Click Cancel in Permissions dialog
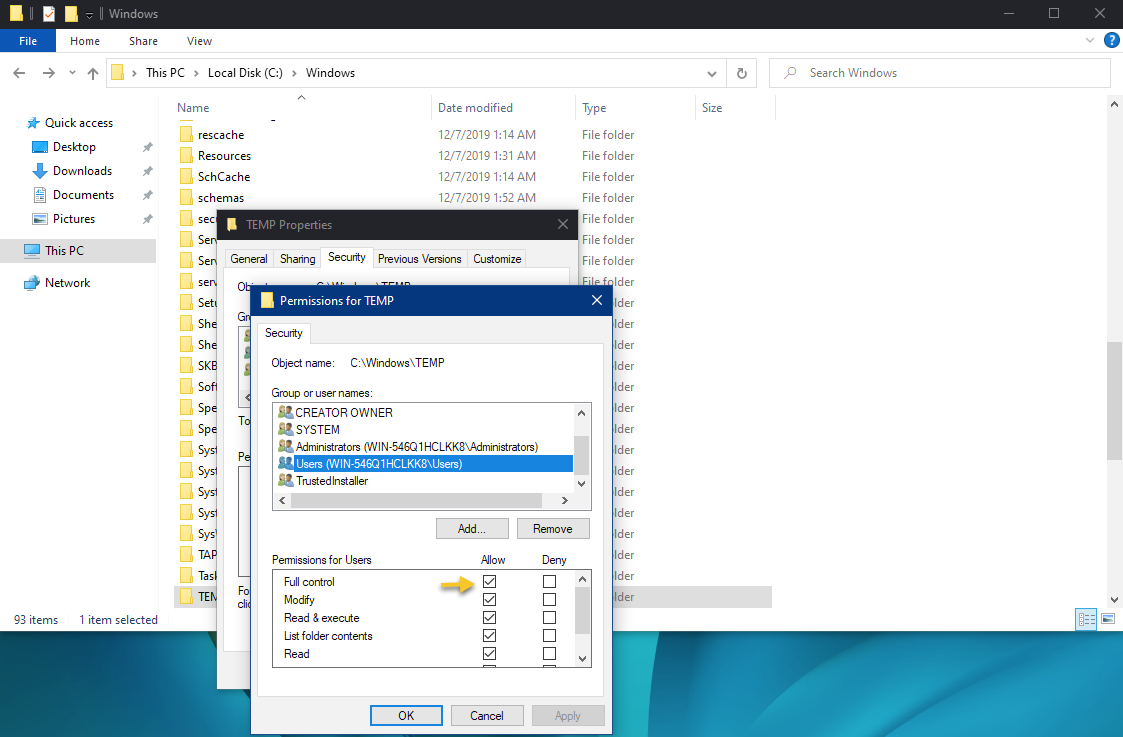The height and width of the screenshot is (737, 1123). point(487,716)
